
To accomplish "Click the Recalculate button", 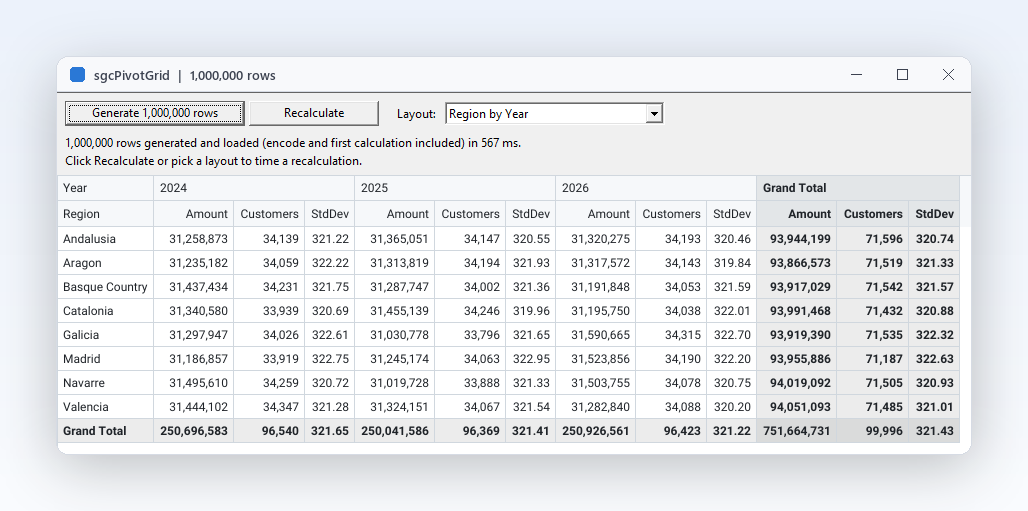I will [x=314, y=113].
